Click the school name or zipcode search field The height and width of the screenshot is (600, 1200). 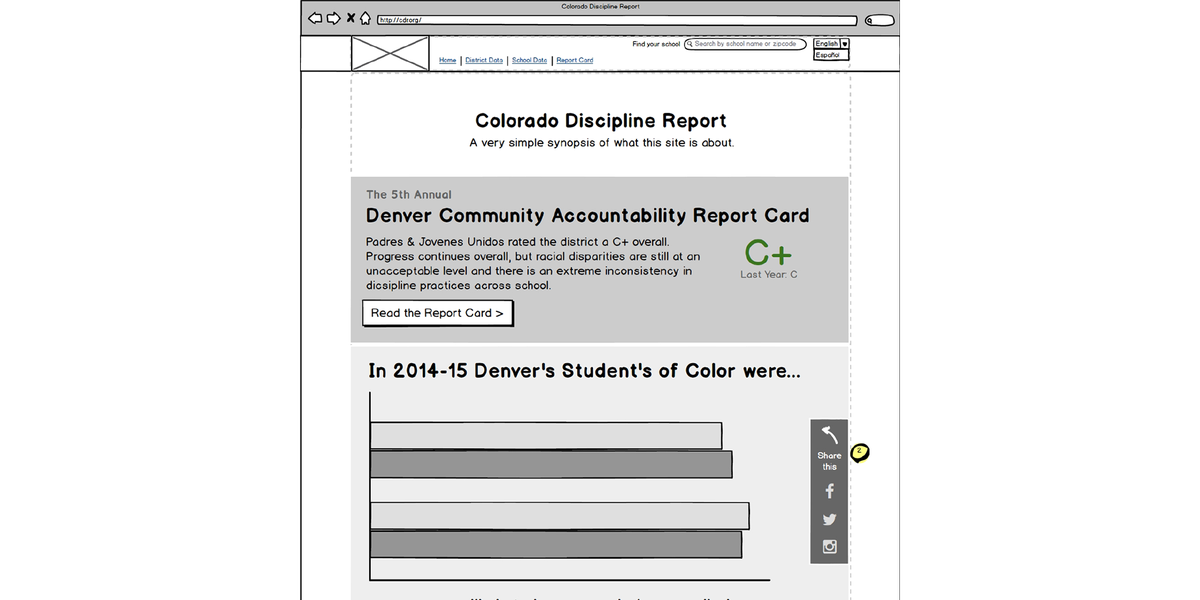745,44
